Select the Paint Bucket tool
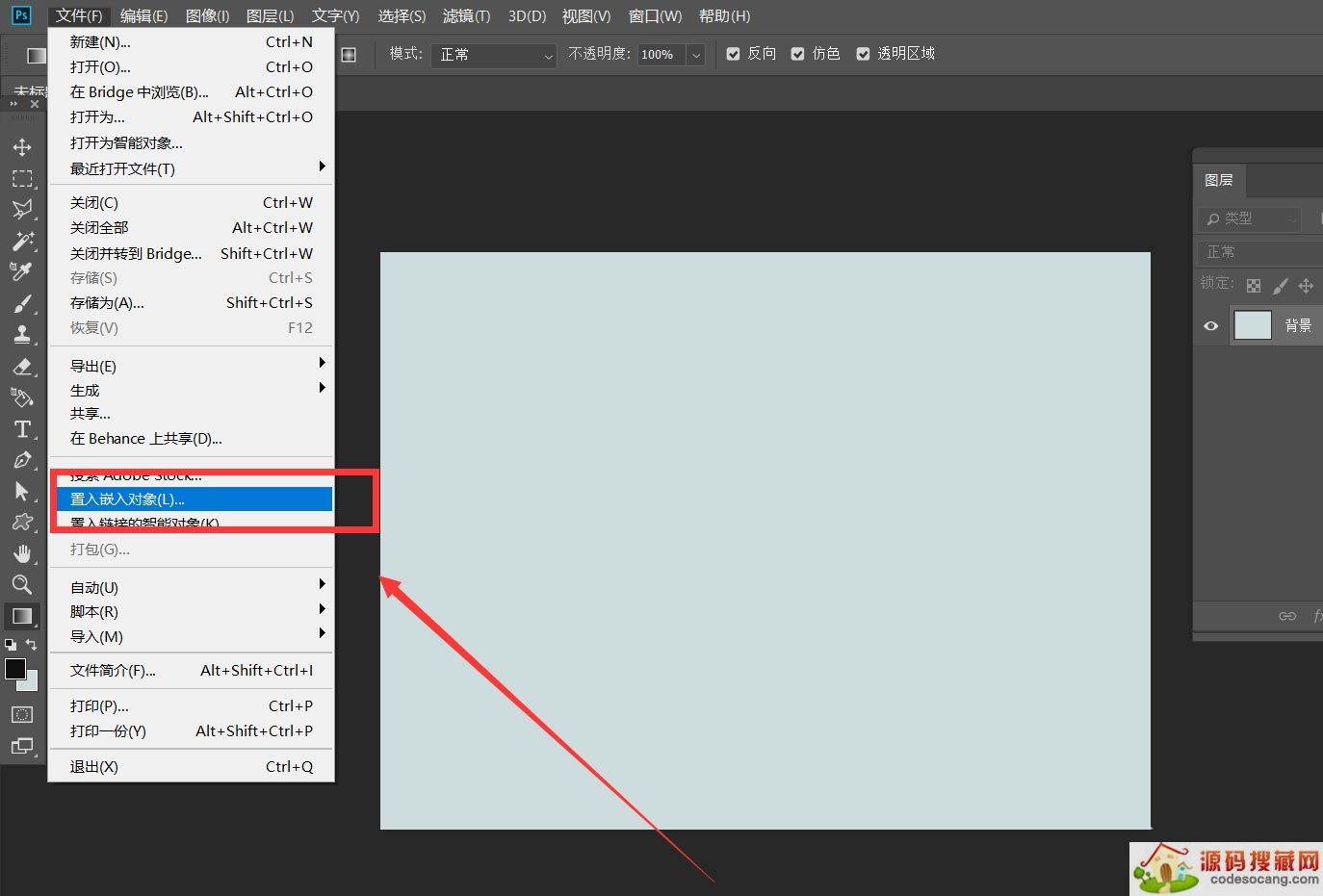1323x896 pixels. pos(22,397)
